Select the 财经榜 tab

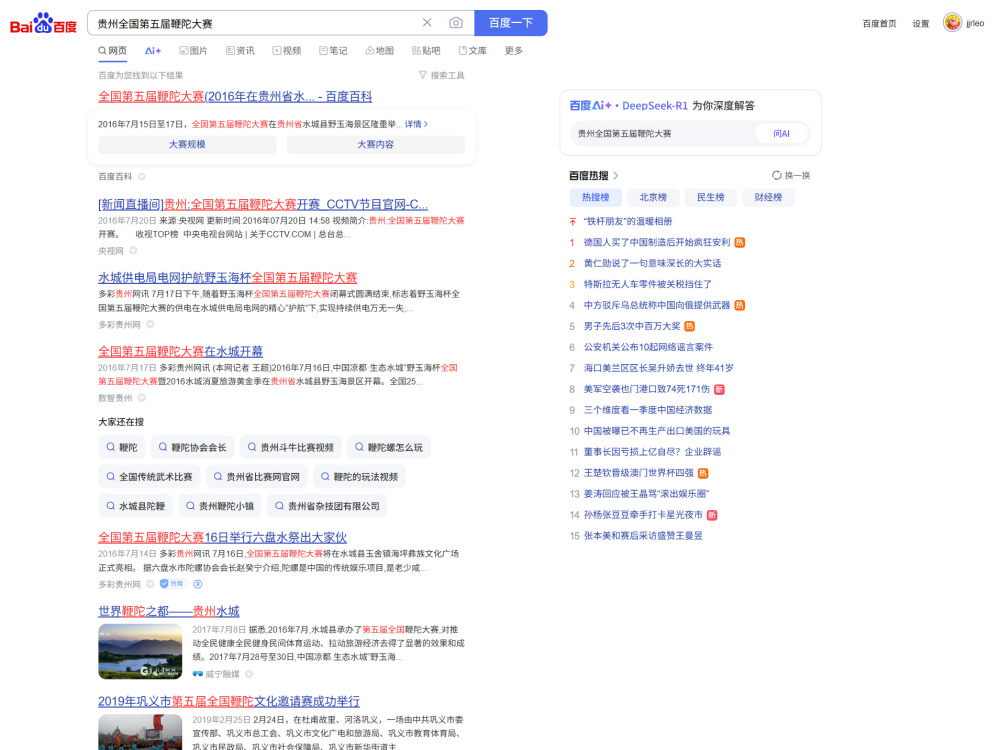pos(768,198)
